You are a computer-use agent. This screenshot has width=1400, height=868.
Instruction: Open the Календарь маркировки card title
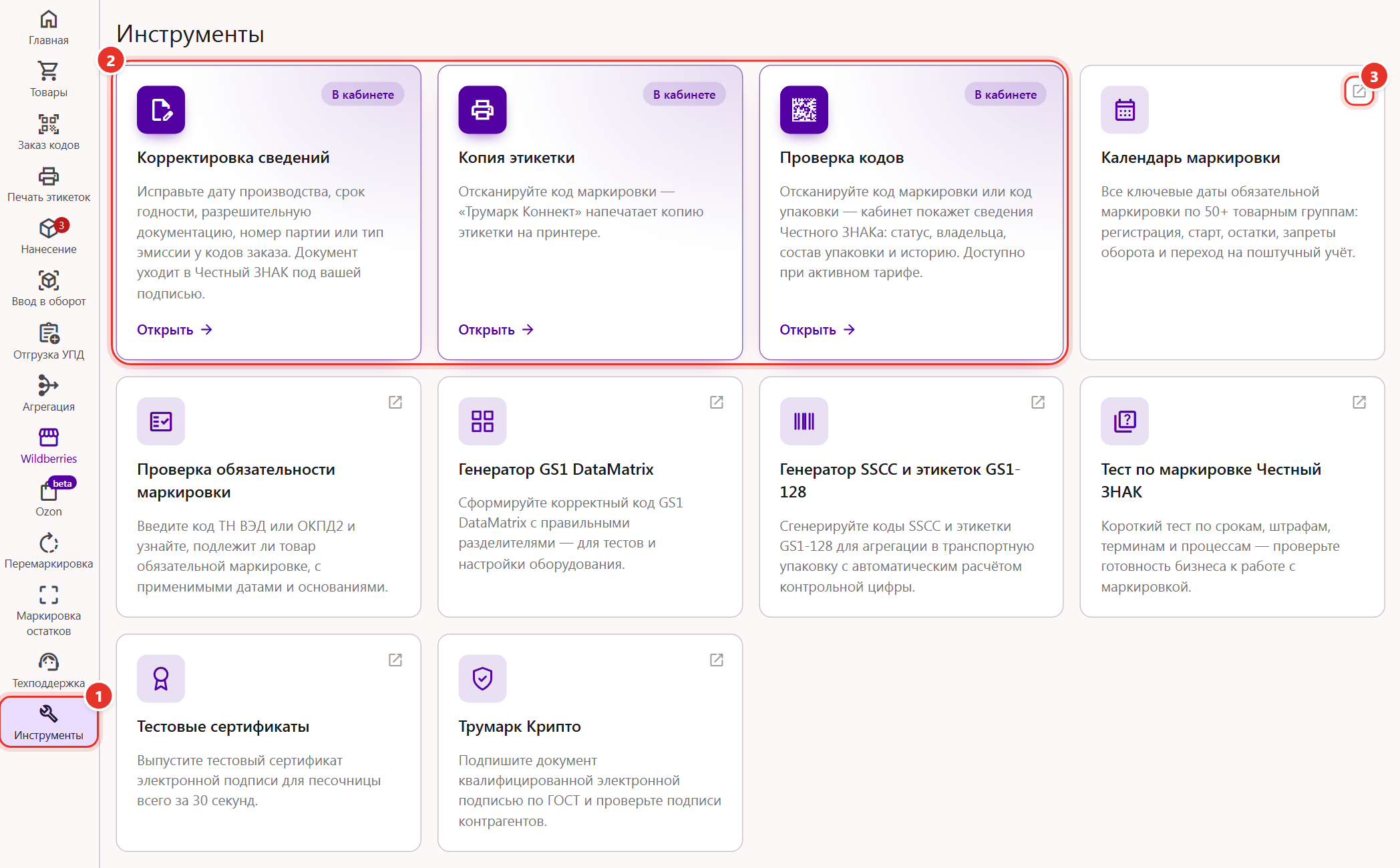[1190, 158]
